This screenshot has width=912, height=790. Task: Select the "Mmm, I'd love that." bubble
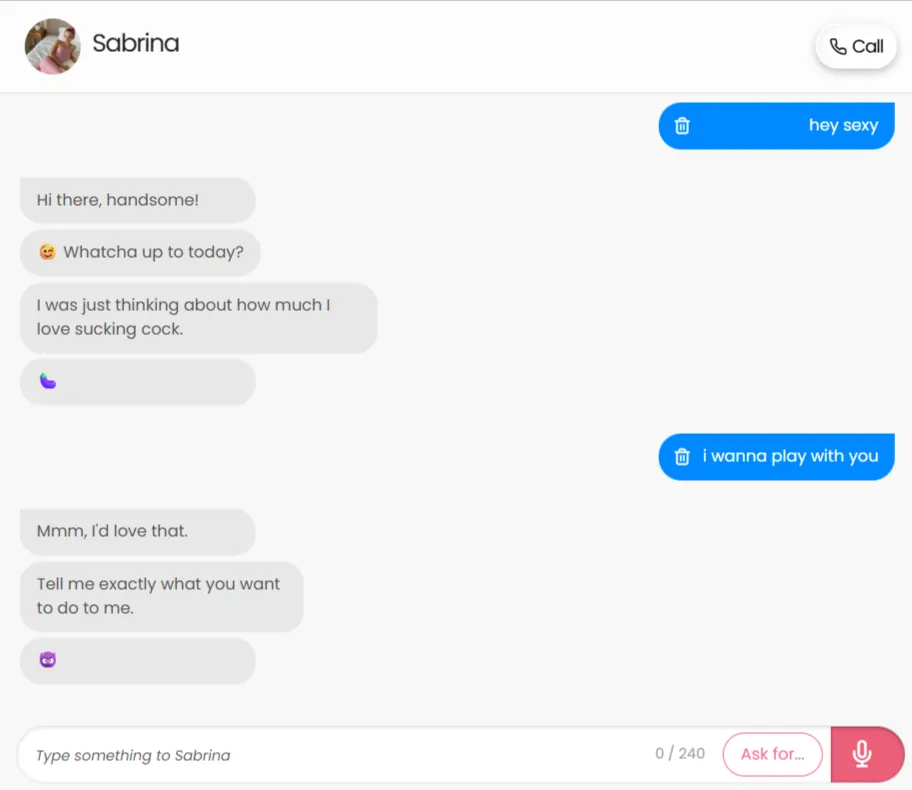click(x=138, y=532)
